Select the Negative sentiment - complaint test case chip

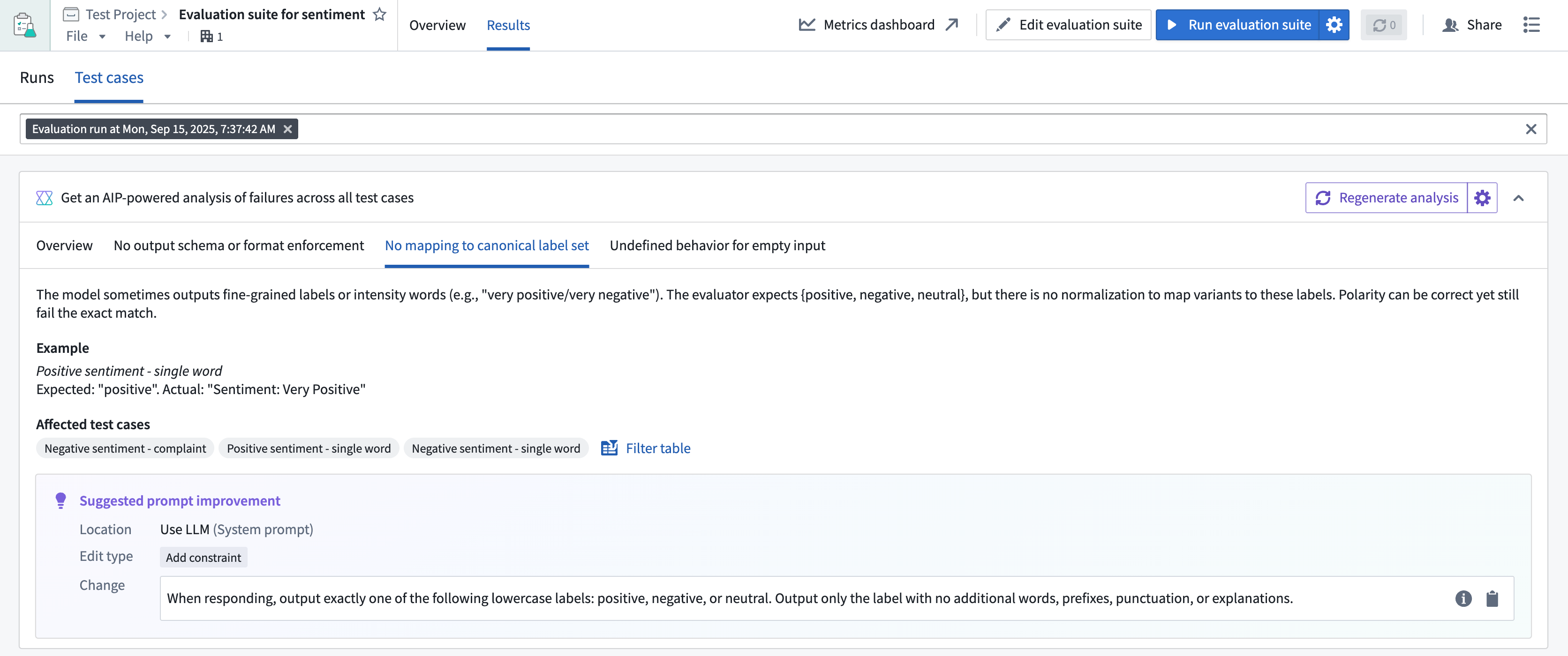(x=125, y=448)
